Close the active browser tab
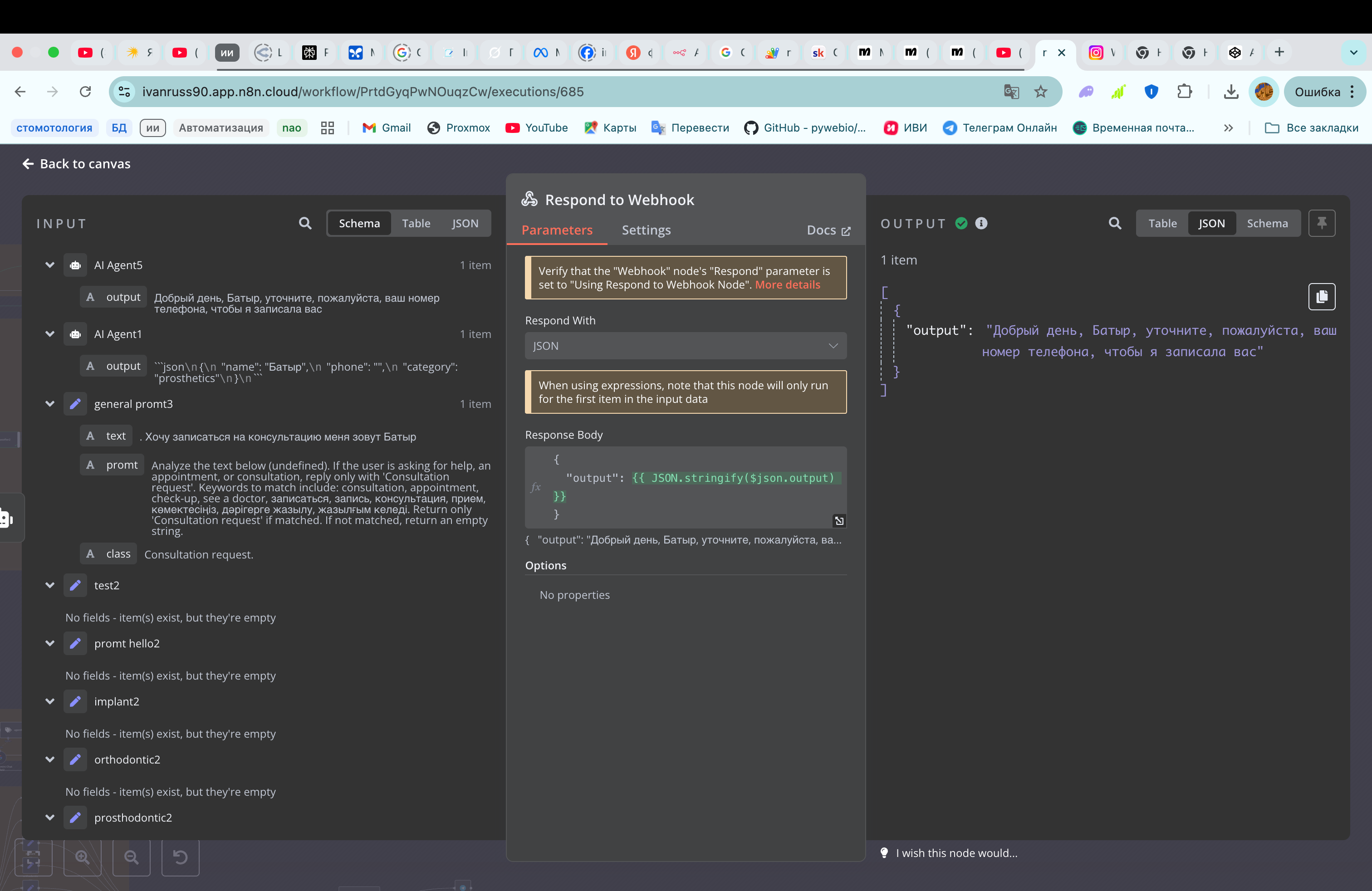The width and height of the screenshot is (1372, 891). (x=1061, y=53)
